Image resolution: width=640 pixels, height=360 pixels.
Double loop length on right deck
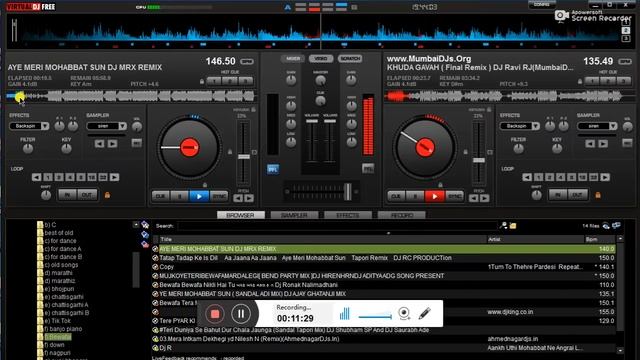[x=605, y=177]
